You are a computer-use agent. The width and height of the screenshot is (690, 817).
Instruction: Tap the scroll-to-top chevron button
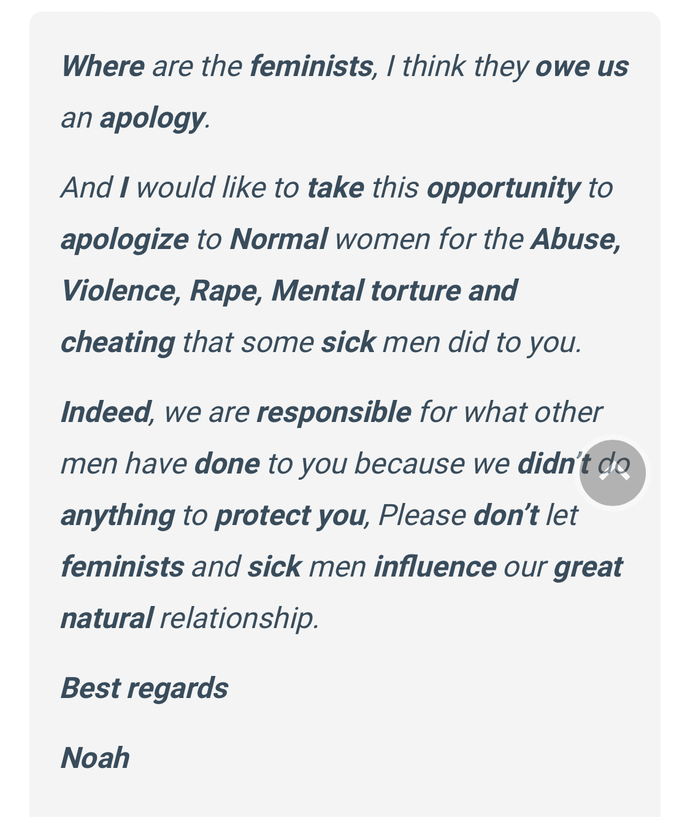coord(612,473)
